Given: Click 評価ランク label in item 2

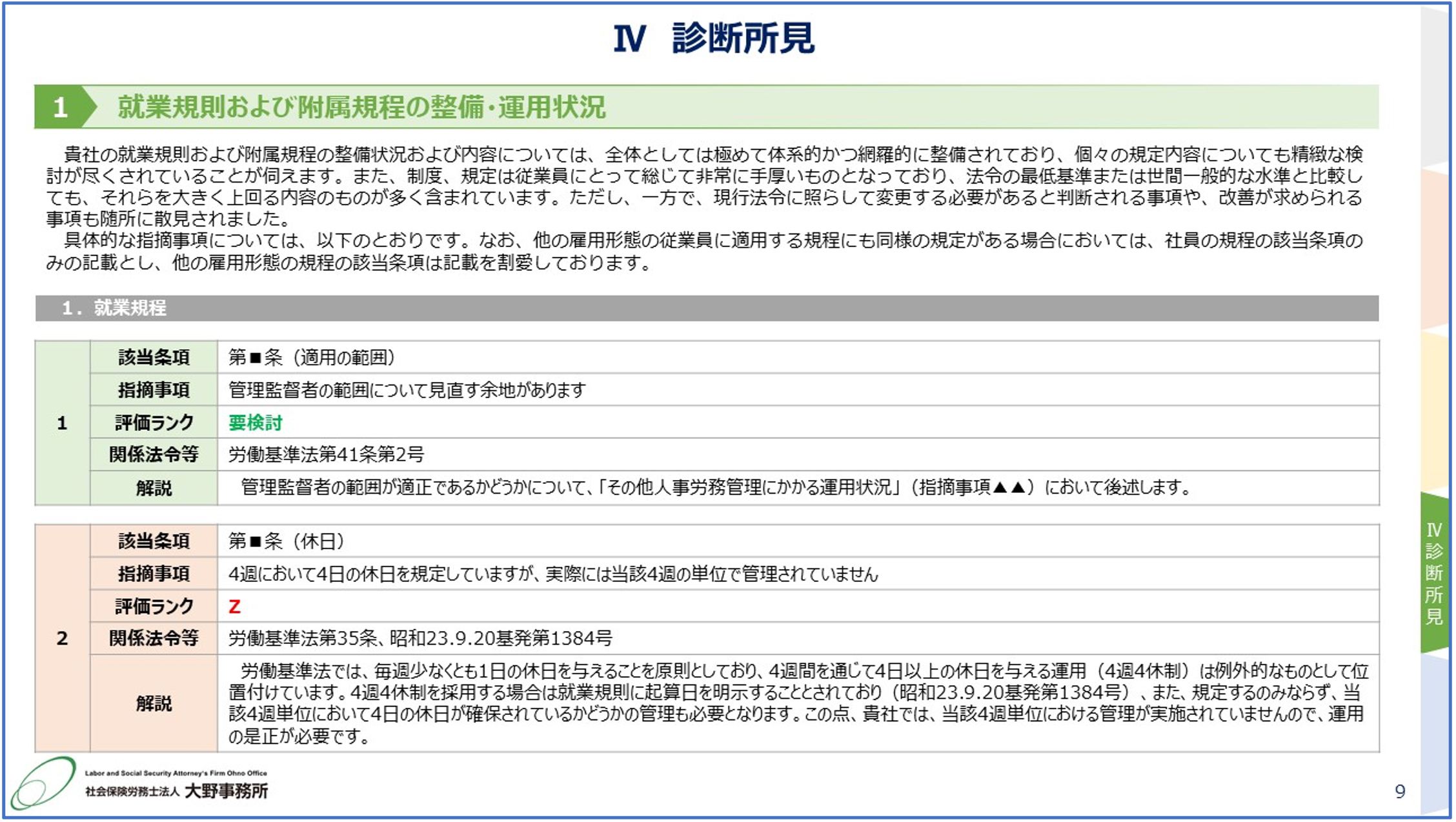Looking at the screenshot, I should [x=154, y=606].
